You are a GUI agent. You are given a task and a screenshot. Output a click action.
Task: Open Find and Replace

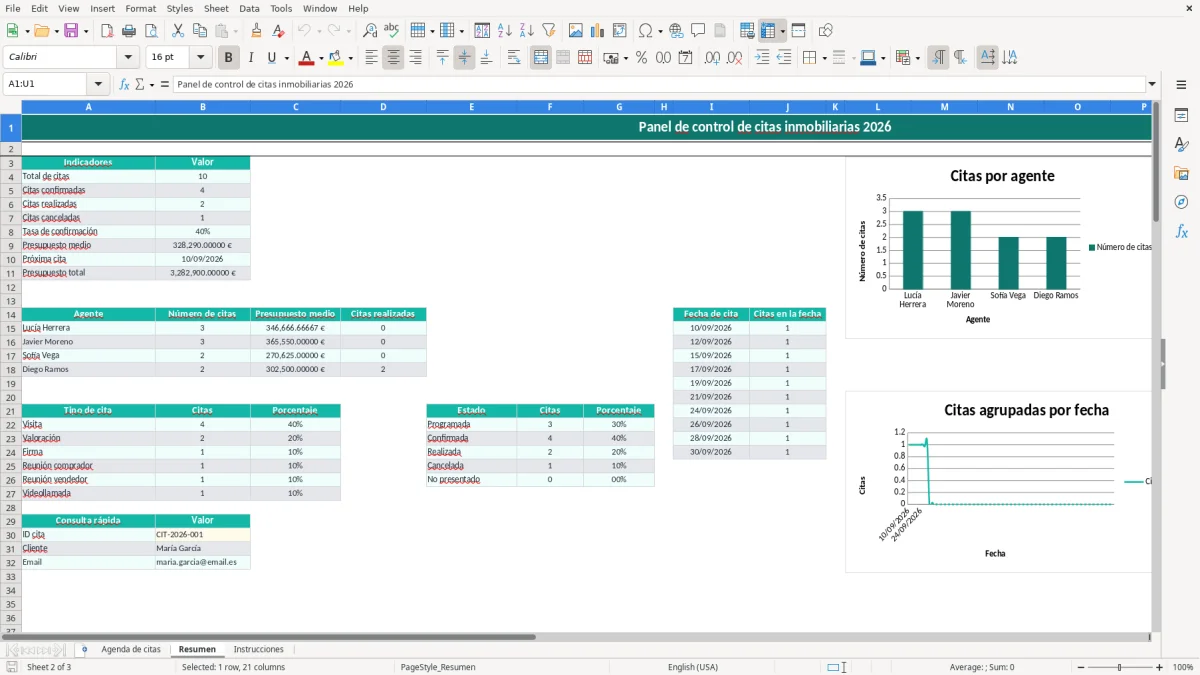(x=370, y=31)
